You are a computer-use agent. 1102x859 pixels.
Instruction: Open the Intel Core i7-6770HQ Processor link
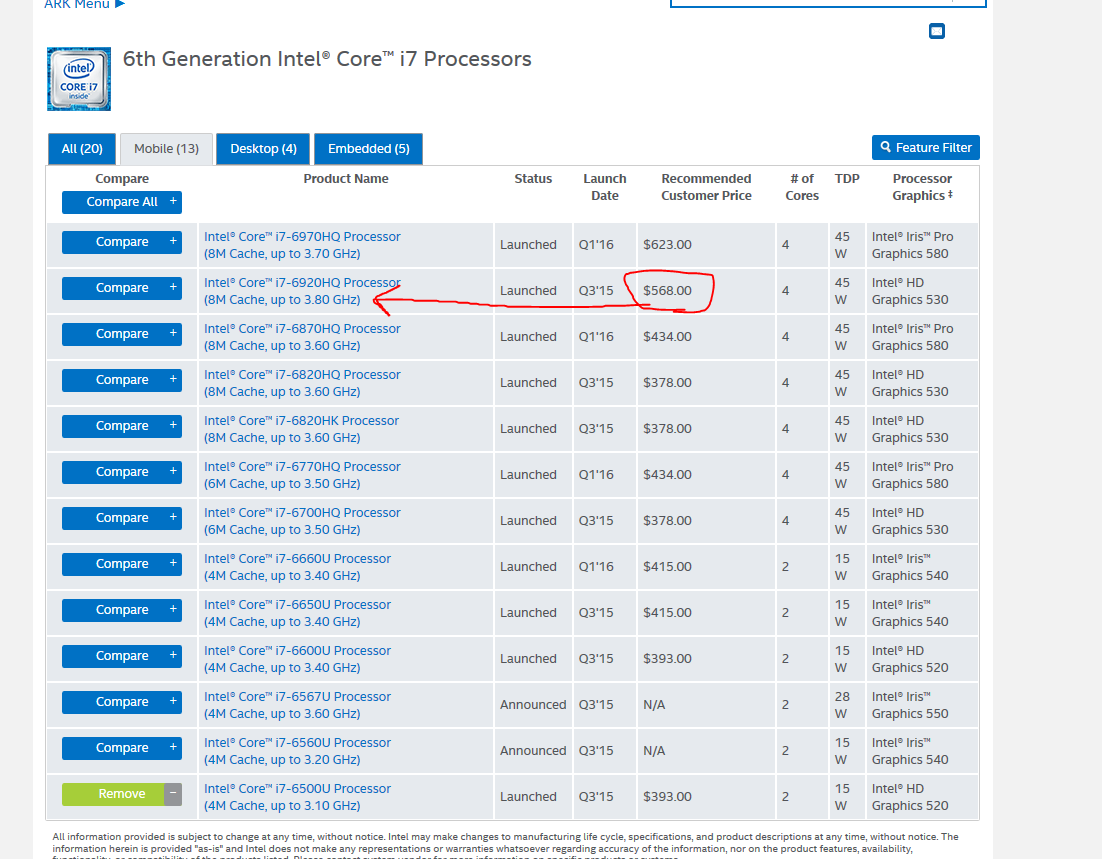coord(302,475)
